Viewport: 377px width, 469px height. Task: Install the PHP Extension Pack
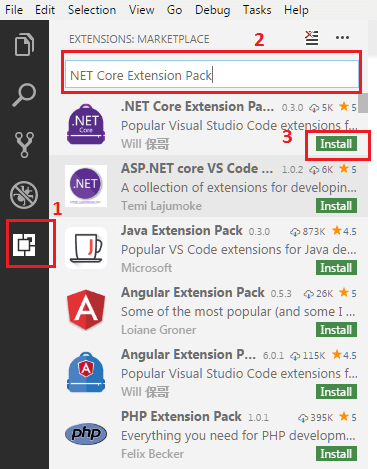(x=336, y=454)
